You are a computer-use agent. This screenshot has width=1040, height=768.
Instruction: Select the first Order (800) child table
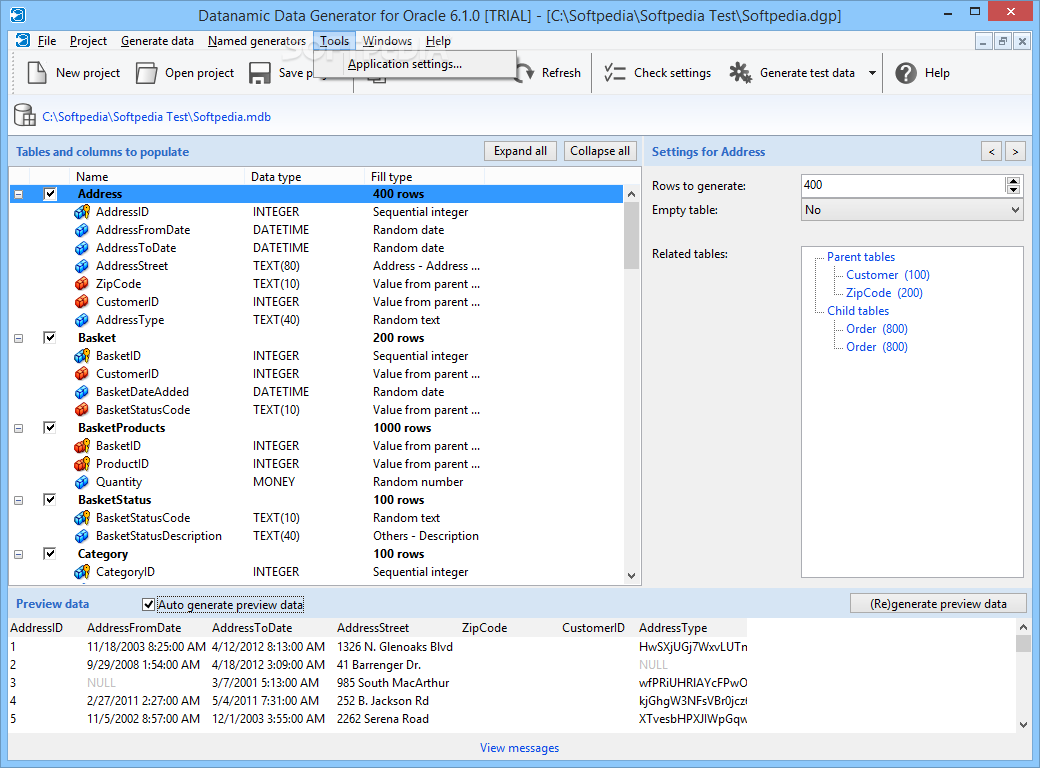pos(876,329)
